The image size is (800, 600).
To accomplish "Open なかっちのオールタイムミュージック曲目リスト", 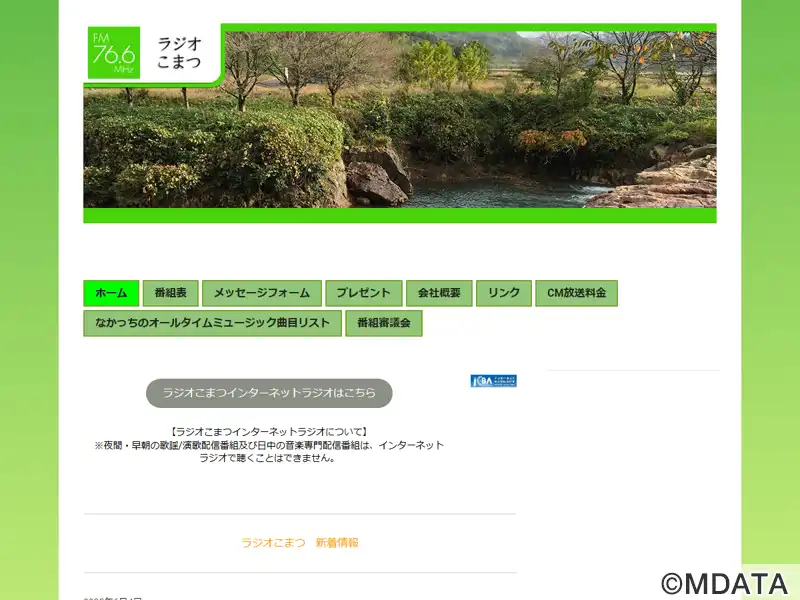I will tap(212, 323).
